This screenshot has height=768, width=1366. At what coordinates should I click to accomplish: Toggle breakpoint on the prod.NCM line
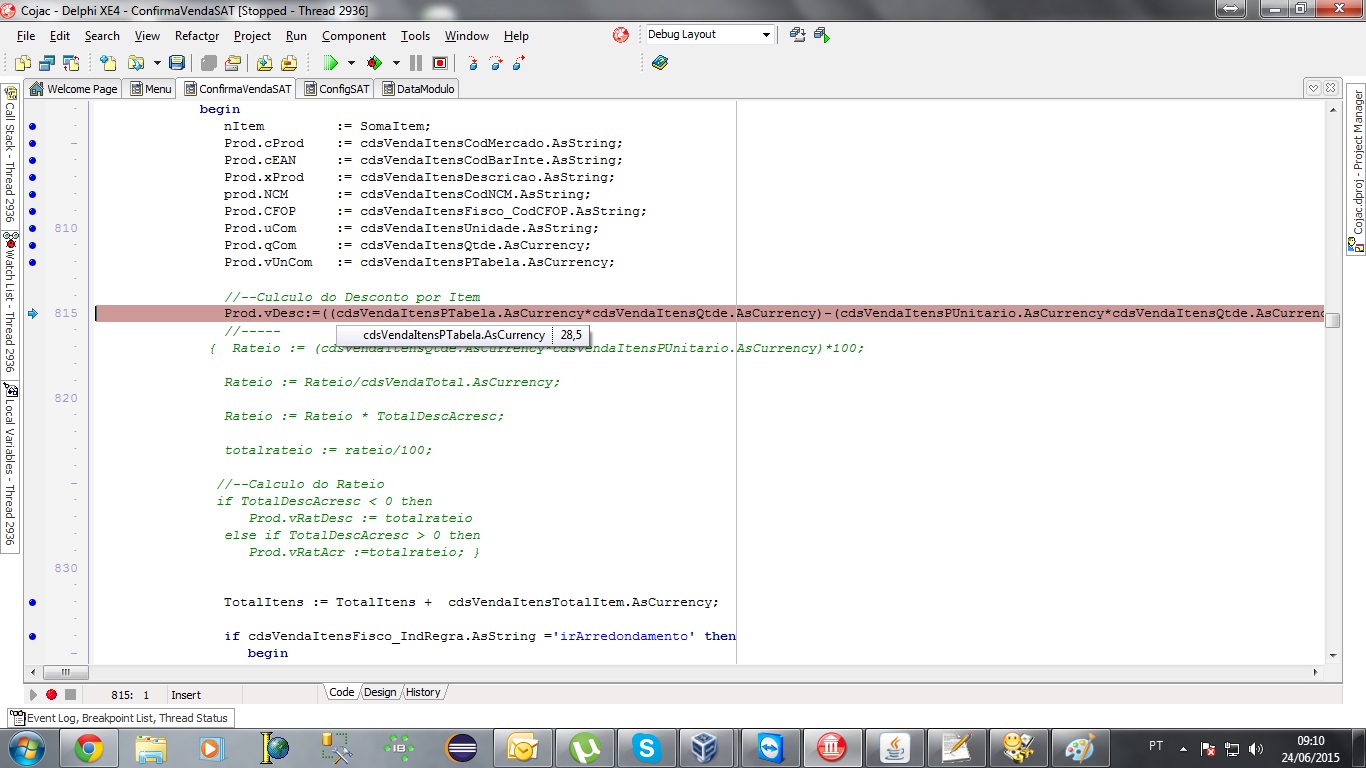tap(33, 194)
